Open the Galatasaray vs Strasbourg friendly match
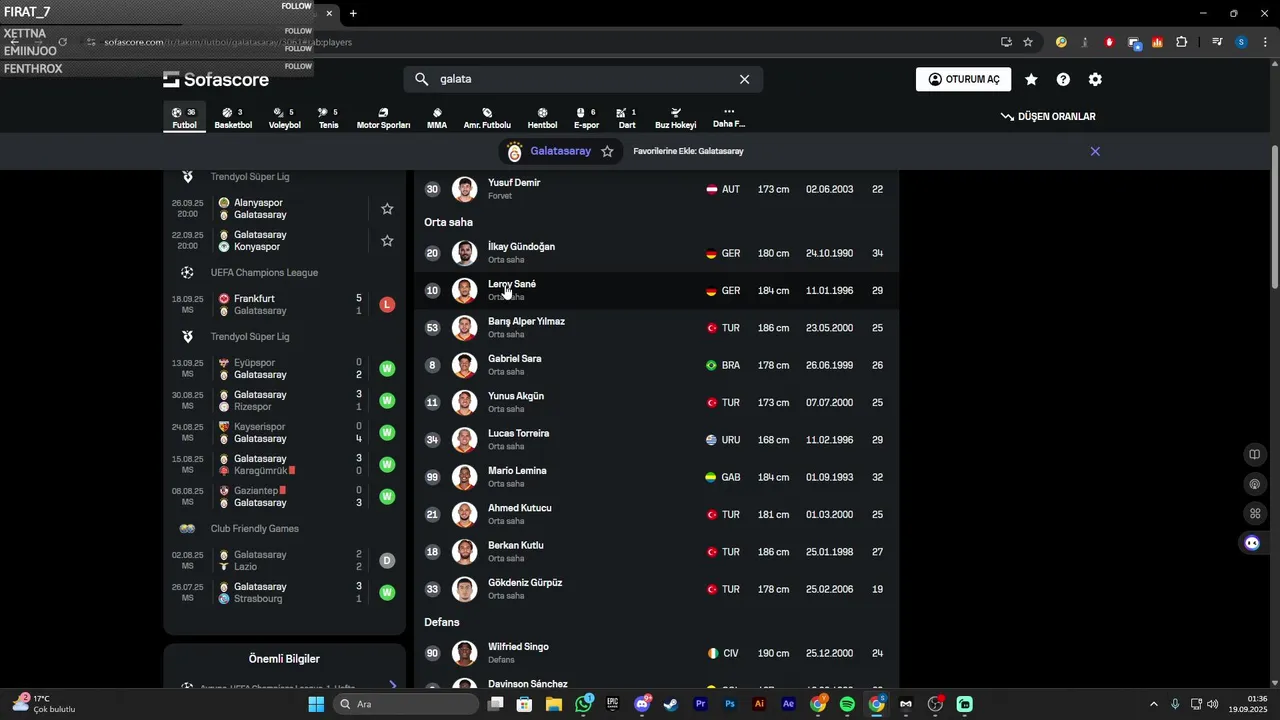The image size is (1280, 720). [285, 593]
